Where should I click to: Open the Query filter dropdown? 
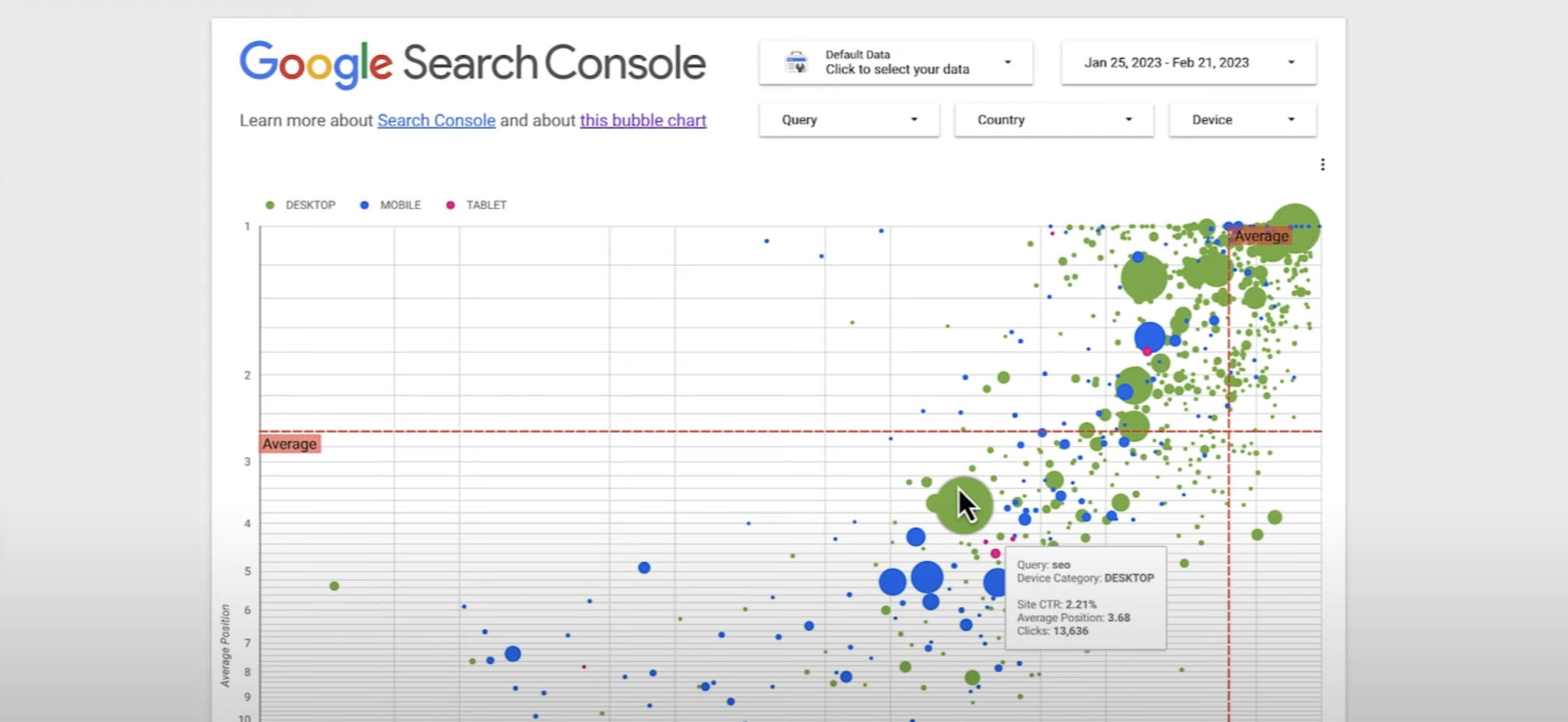click(848, 119)
